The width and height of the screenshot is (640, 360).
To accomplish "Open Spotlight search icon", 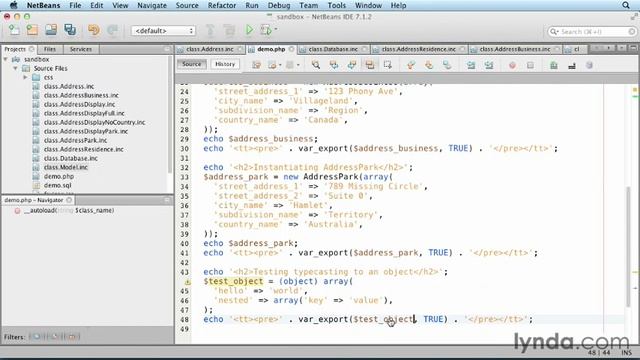I will click(626, 5).
